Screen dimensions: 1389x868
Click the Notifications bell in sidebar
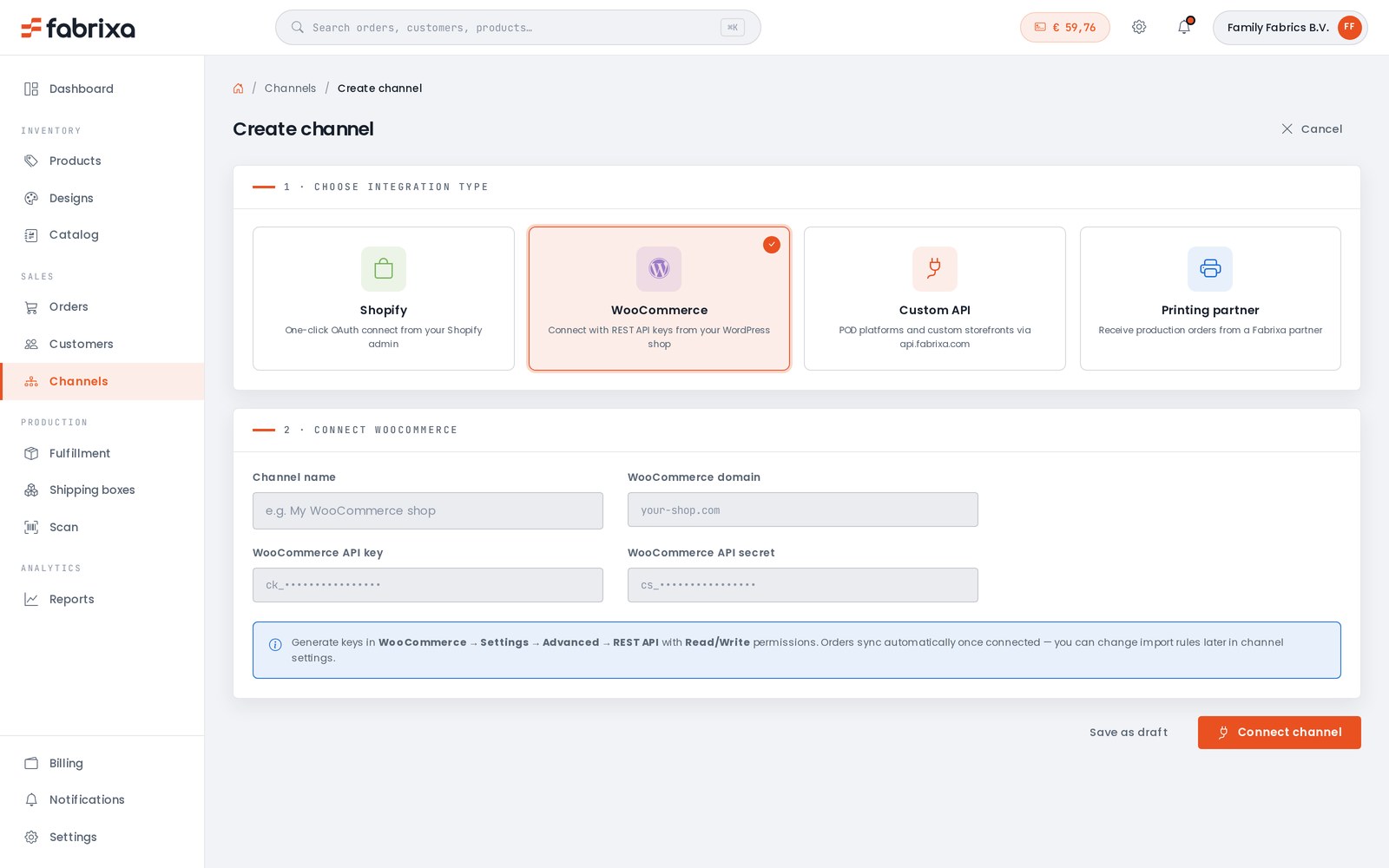pyautogui.click(x=31, y=799)
